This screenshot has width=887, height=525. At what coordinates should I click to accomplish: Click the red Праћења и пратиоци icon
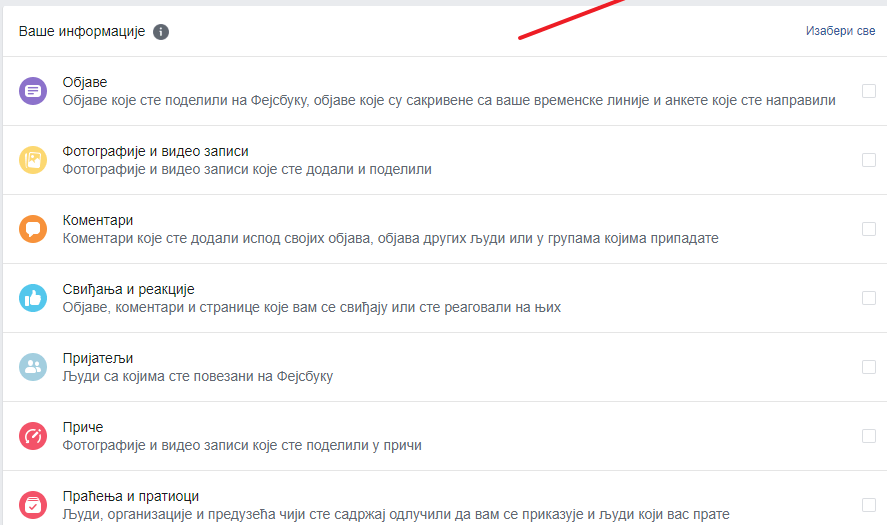[x=33, y=505]
